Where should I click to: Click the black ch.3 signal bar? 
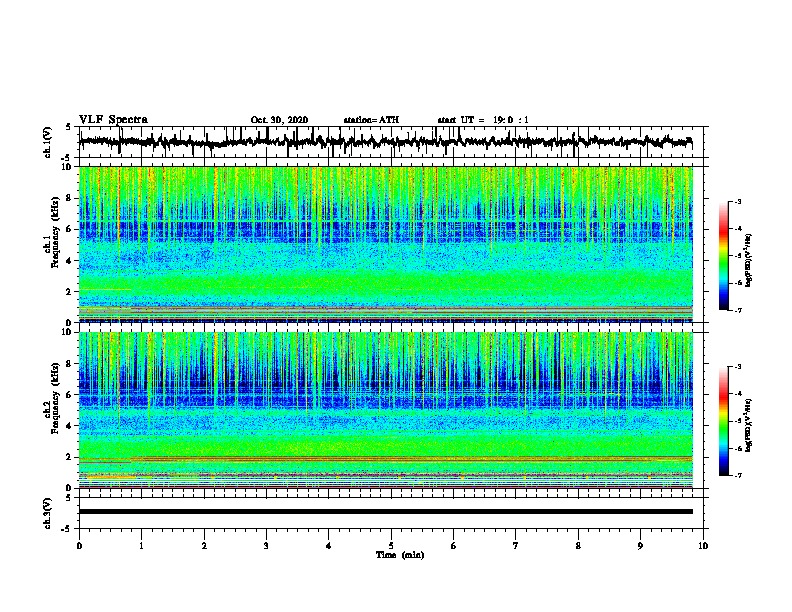coord(386,512)
